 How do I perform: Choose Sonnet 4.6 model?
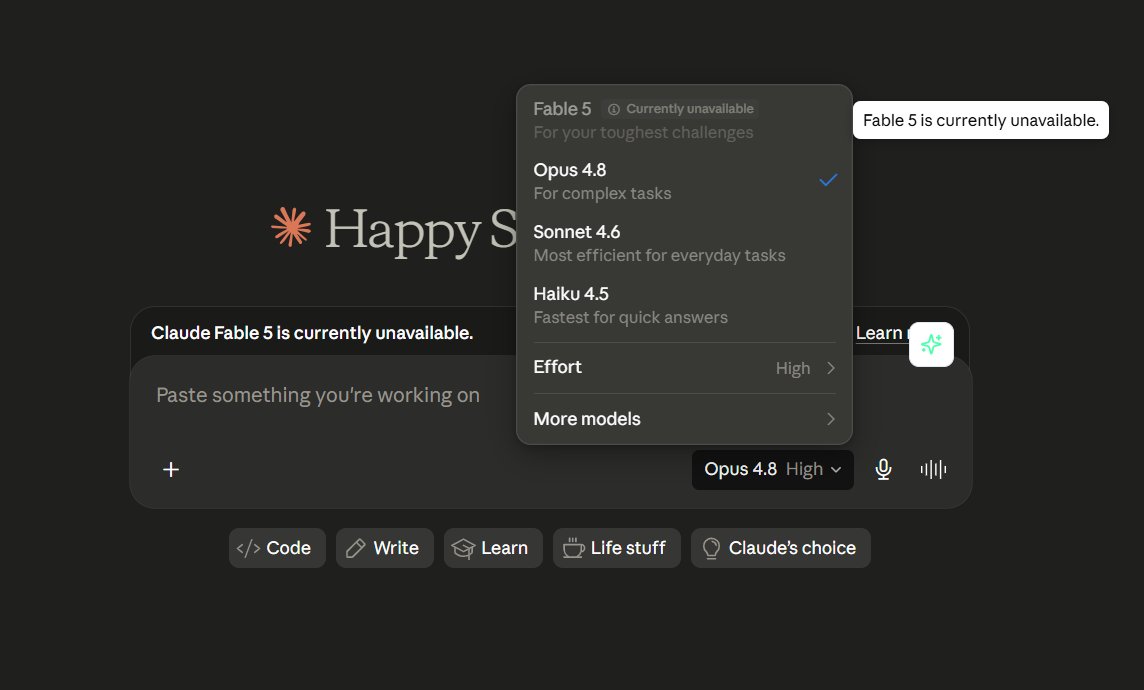click(x=684, y=243)
